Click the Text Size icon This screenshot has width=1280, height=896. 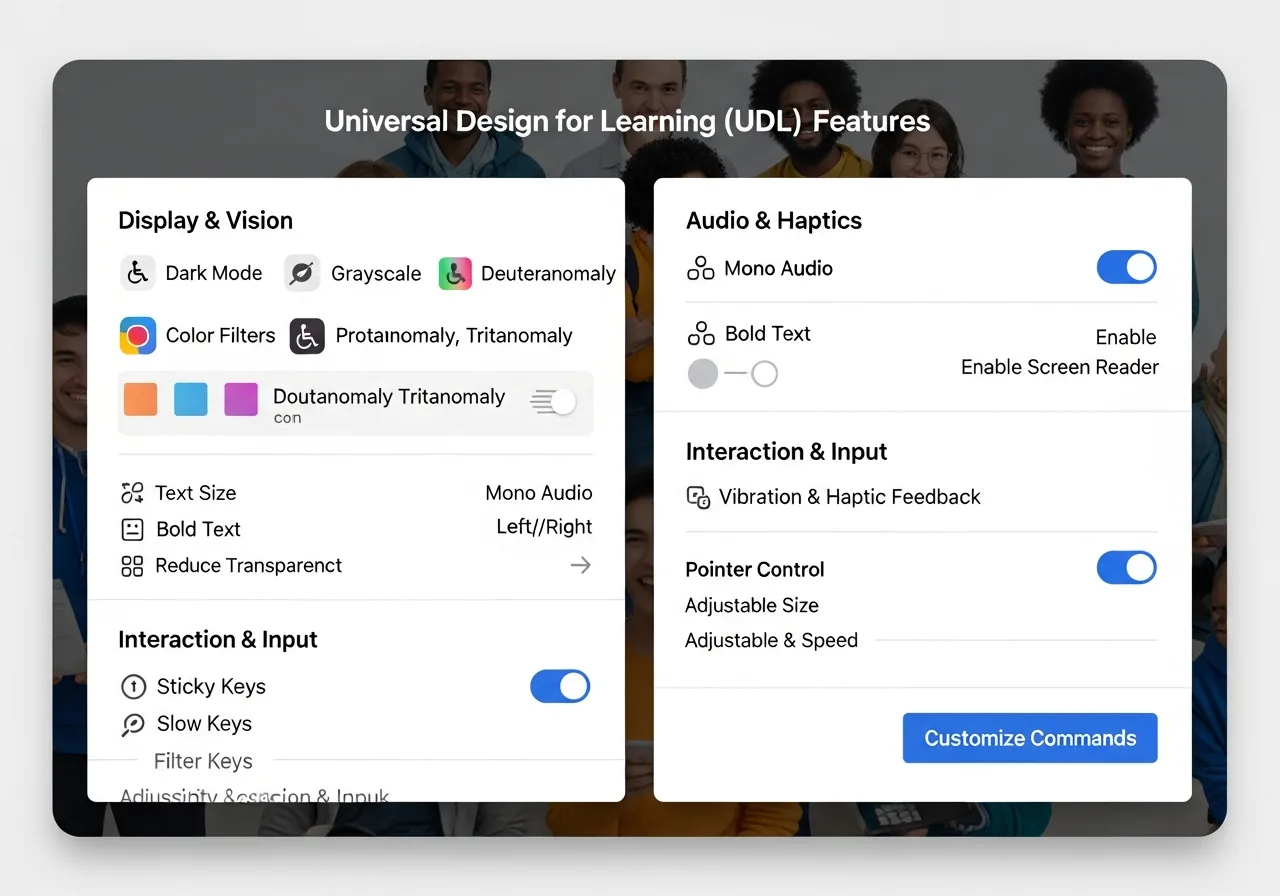[132, 493]
